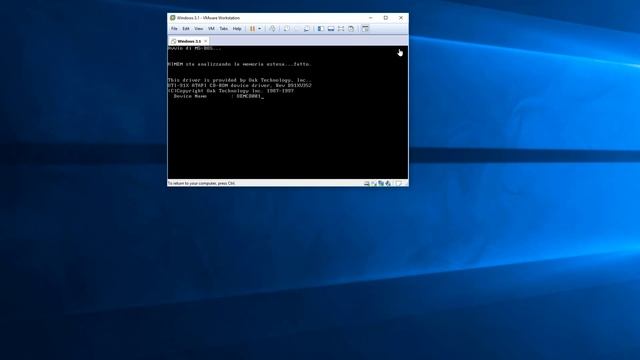This screenshot has height=360, width=640.
Task: Click the network adapter status bar icon
Action: 381,184
